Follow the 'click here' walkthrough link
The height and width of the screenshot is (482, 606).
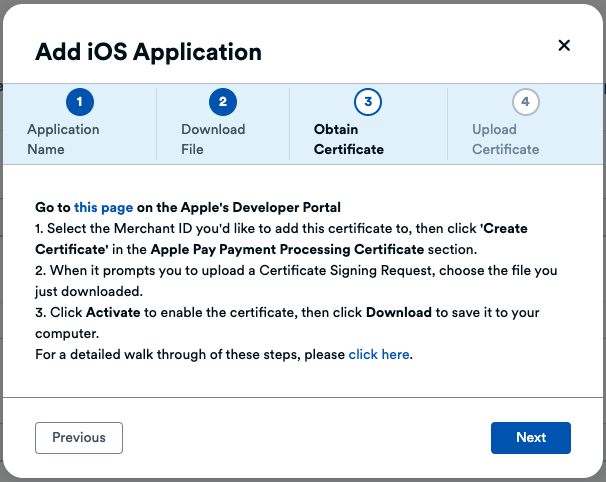click(379, 355)
